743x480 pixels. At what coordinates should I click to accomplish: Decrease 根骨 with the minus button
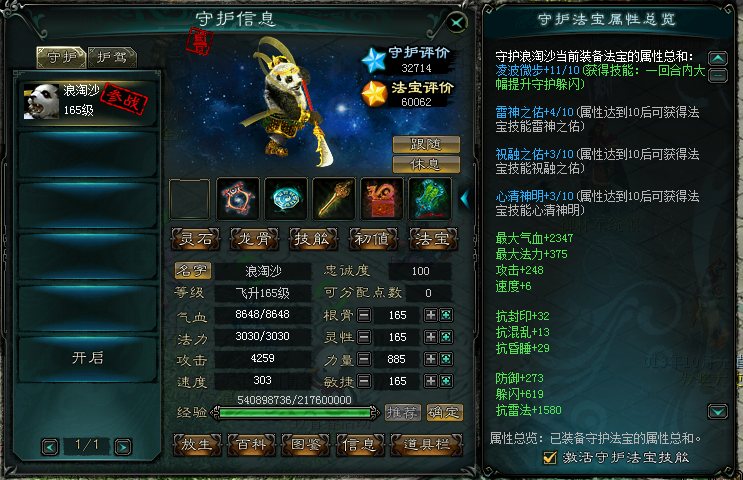364,315
